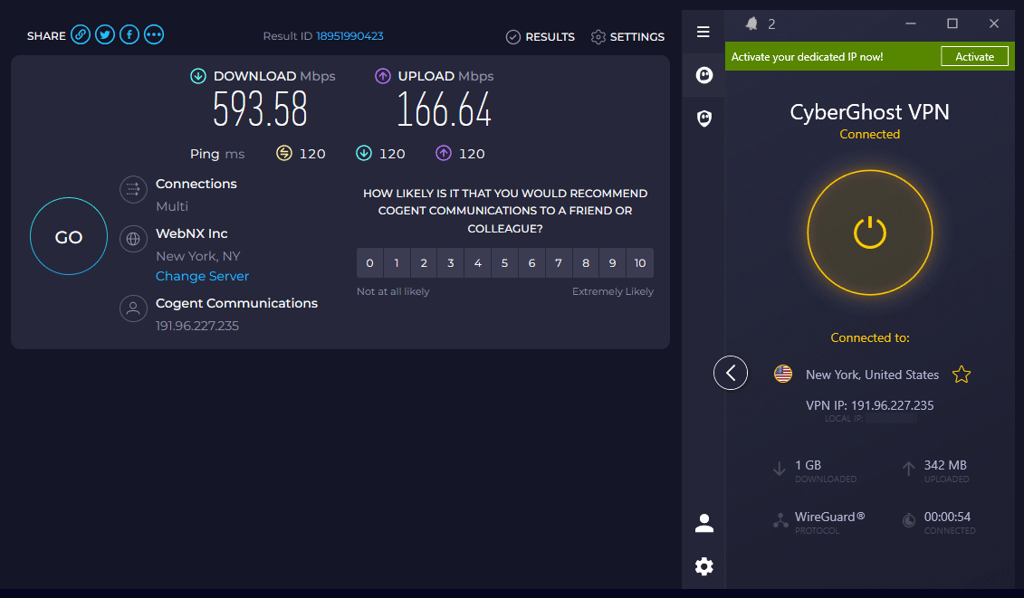Maximize the CyberGhost window
Image resolution: width=1024 pixels, height=598 pixels.
click(952, 24)
